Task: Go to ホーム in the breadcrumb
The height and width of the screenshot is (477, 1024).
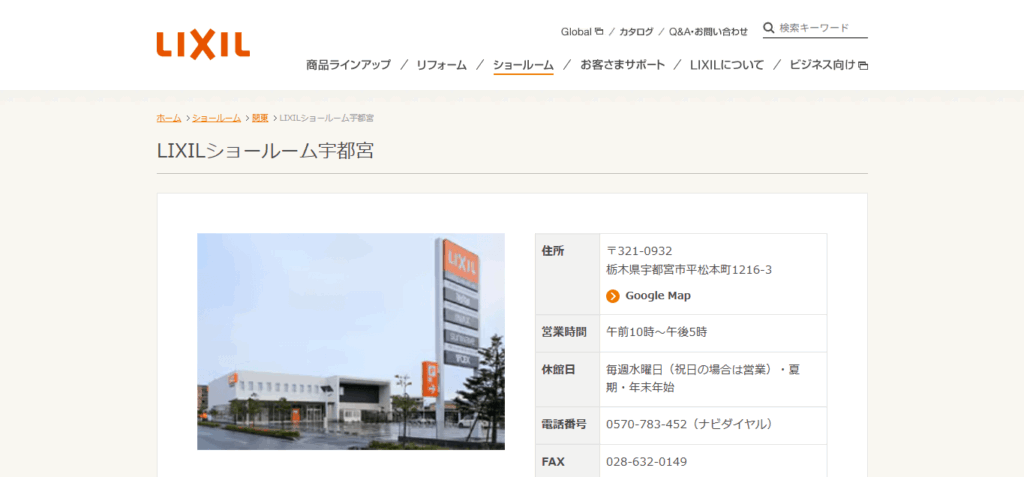Action: click(x=169, y=118)
